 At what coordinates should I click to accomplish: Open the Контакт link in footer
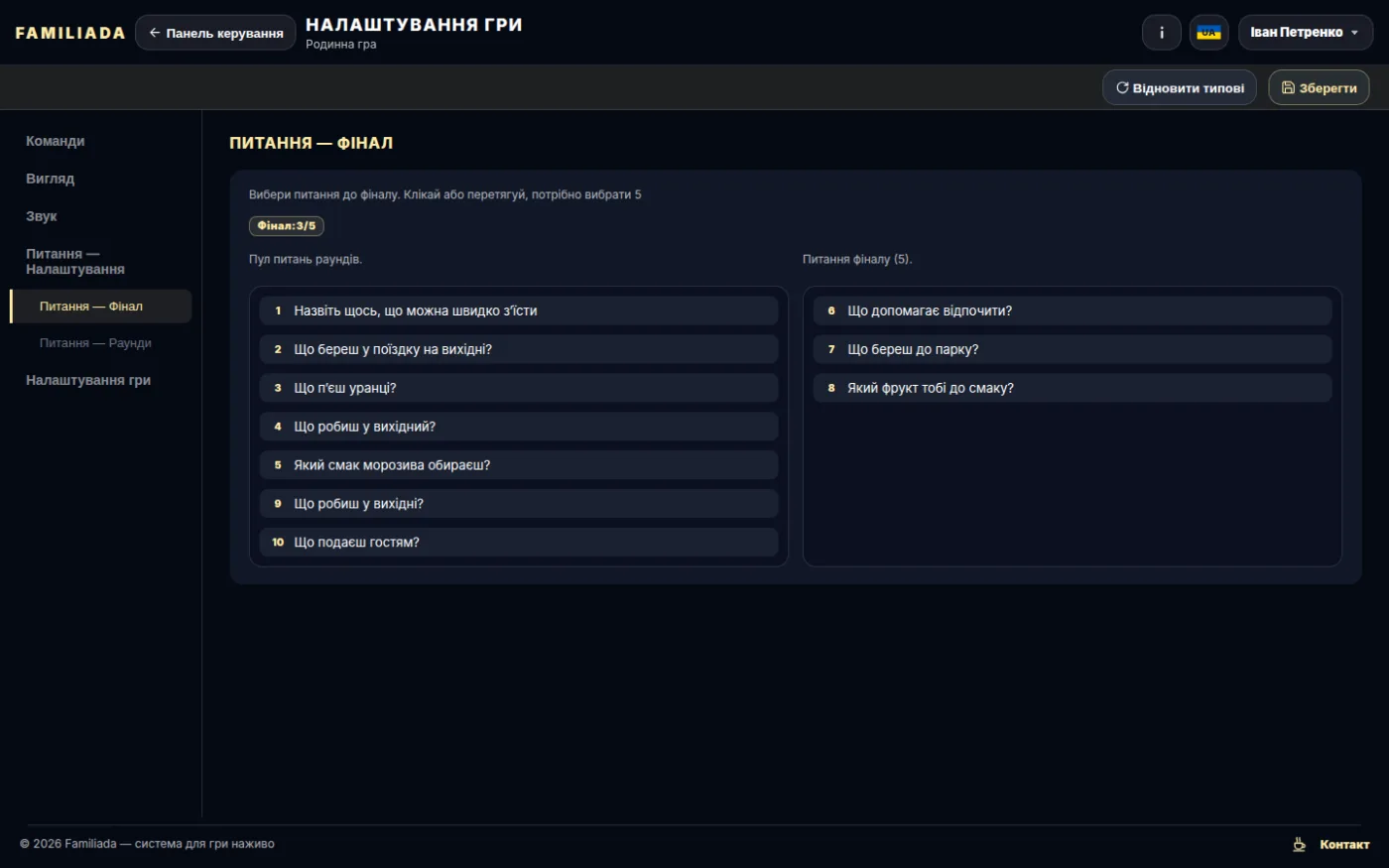pyautogui.click(x=1344, y=844)
